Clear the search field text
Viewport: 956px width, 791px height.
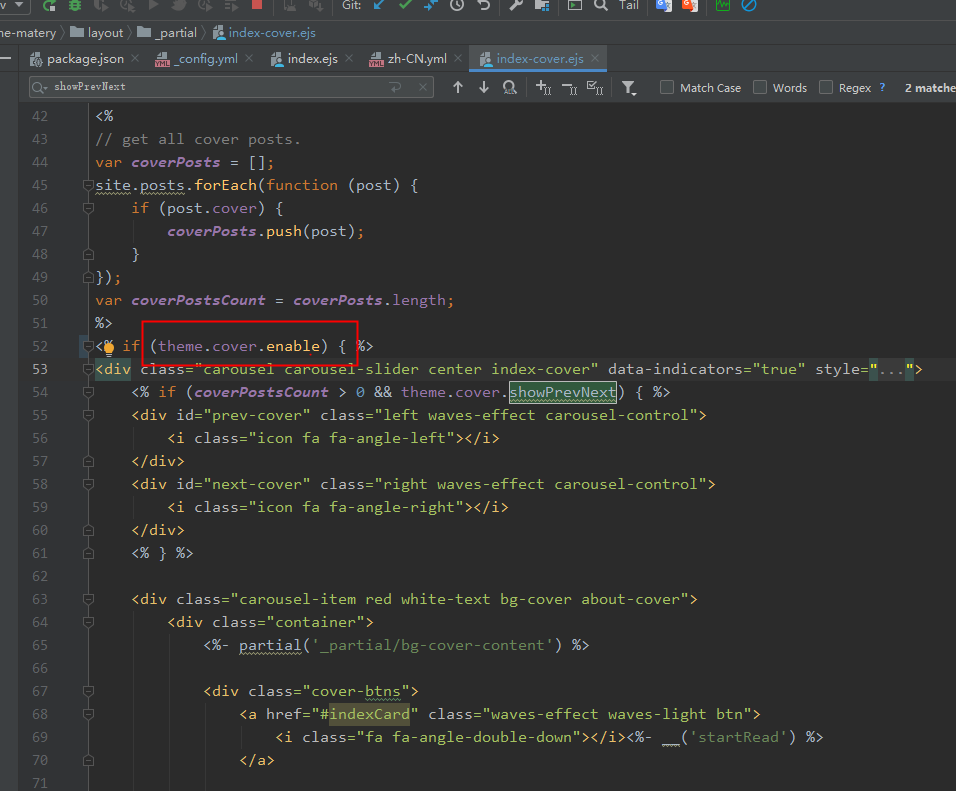pos(423,87)
